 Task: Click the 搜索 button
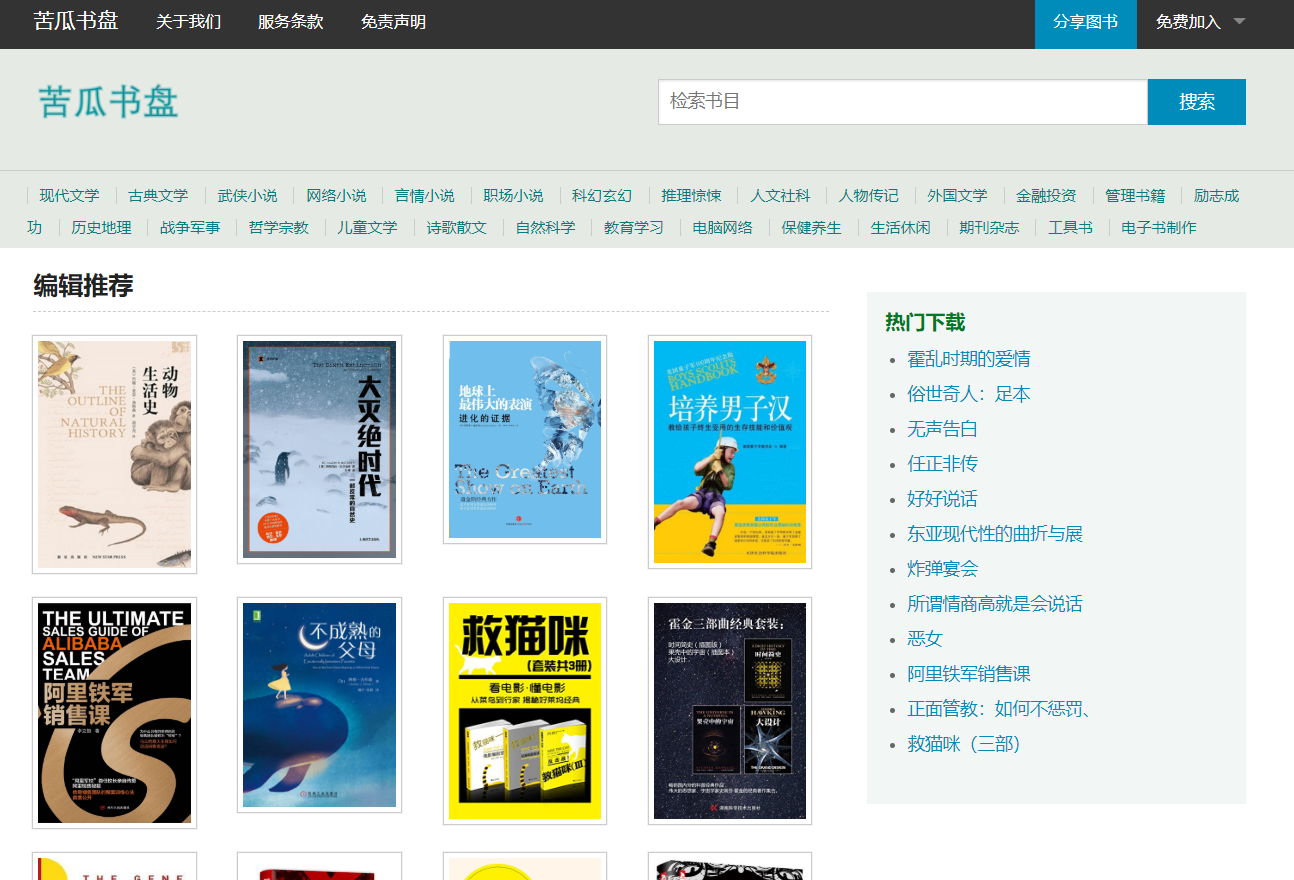[x=1196, y=102]
